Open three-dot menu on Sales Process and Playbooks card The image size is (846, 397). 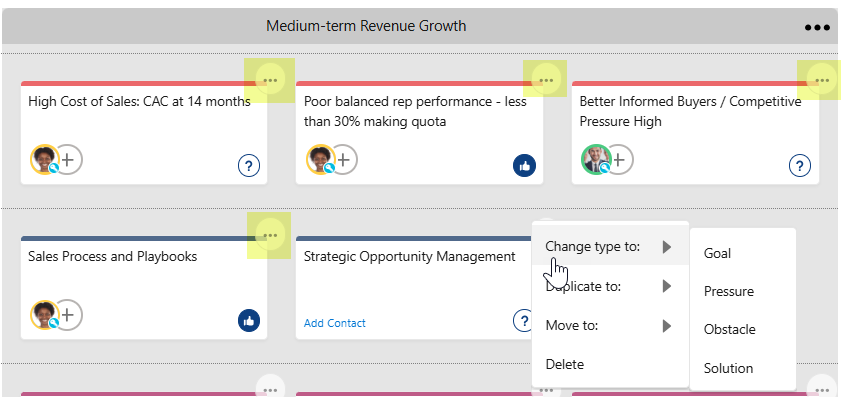[x=270, y=235]
